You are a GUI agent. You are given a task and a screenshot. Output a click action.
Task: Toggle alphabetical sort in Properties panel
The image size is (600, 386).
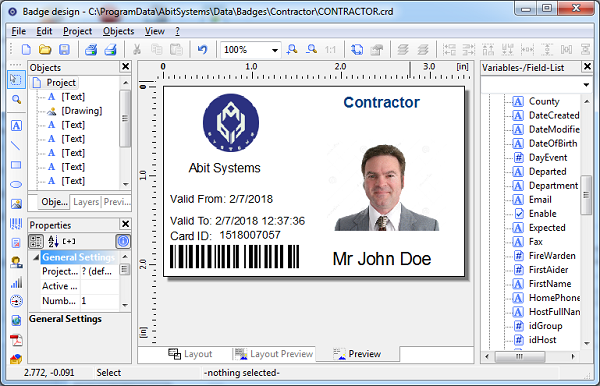pos(53,241)
